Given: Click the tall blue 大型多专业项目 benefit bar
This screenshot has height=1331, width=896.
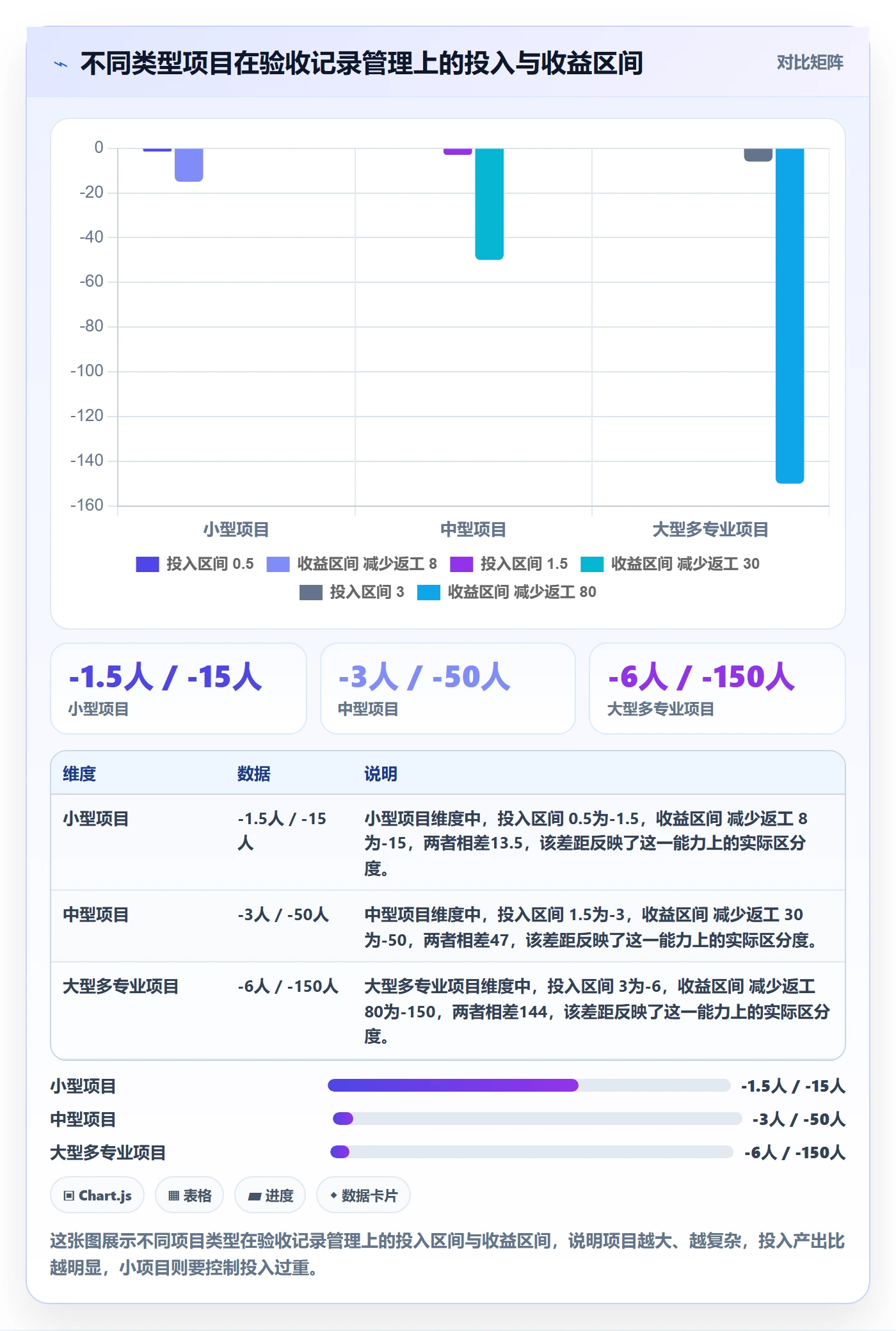Looking at the screenshot, I should 790,315.
